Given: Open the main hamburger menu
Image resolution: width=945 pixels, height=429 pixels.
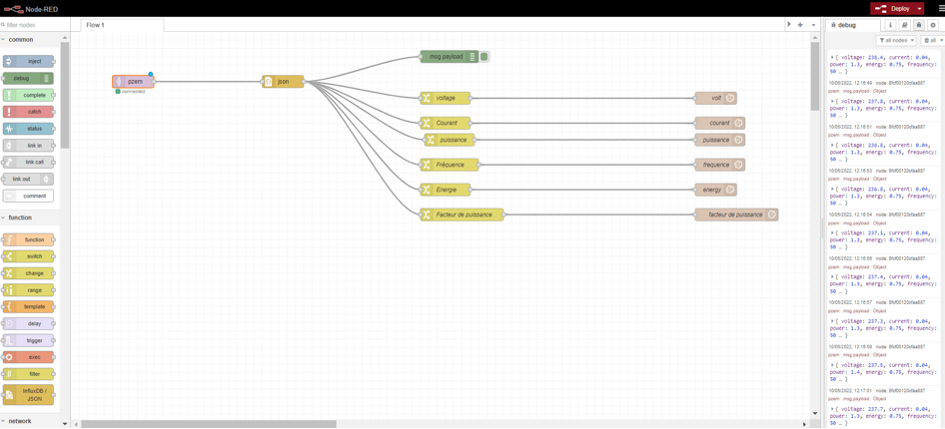Looking at the screenshot, I should (x=940, y=8).
